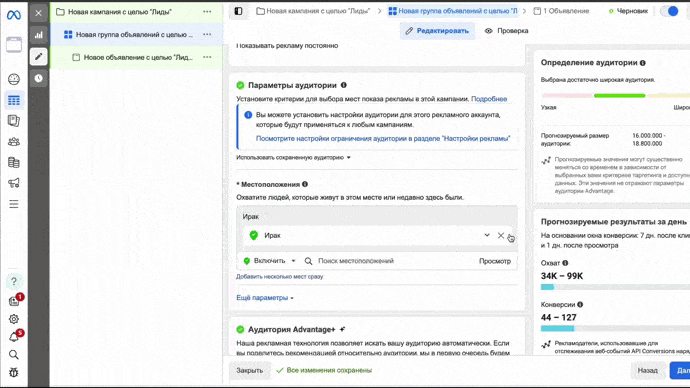Open the settings gear icon
The image size is (690, 388).
(14, 319)
